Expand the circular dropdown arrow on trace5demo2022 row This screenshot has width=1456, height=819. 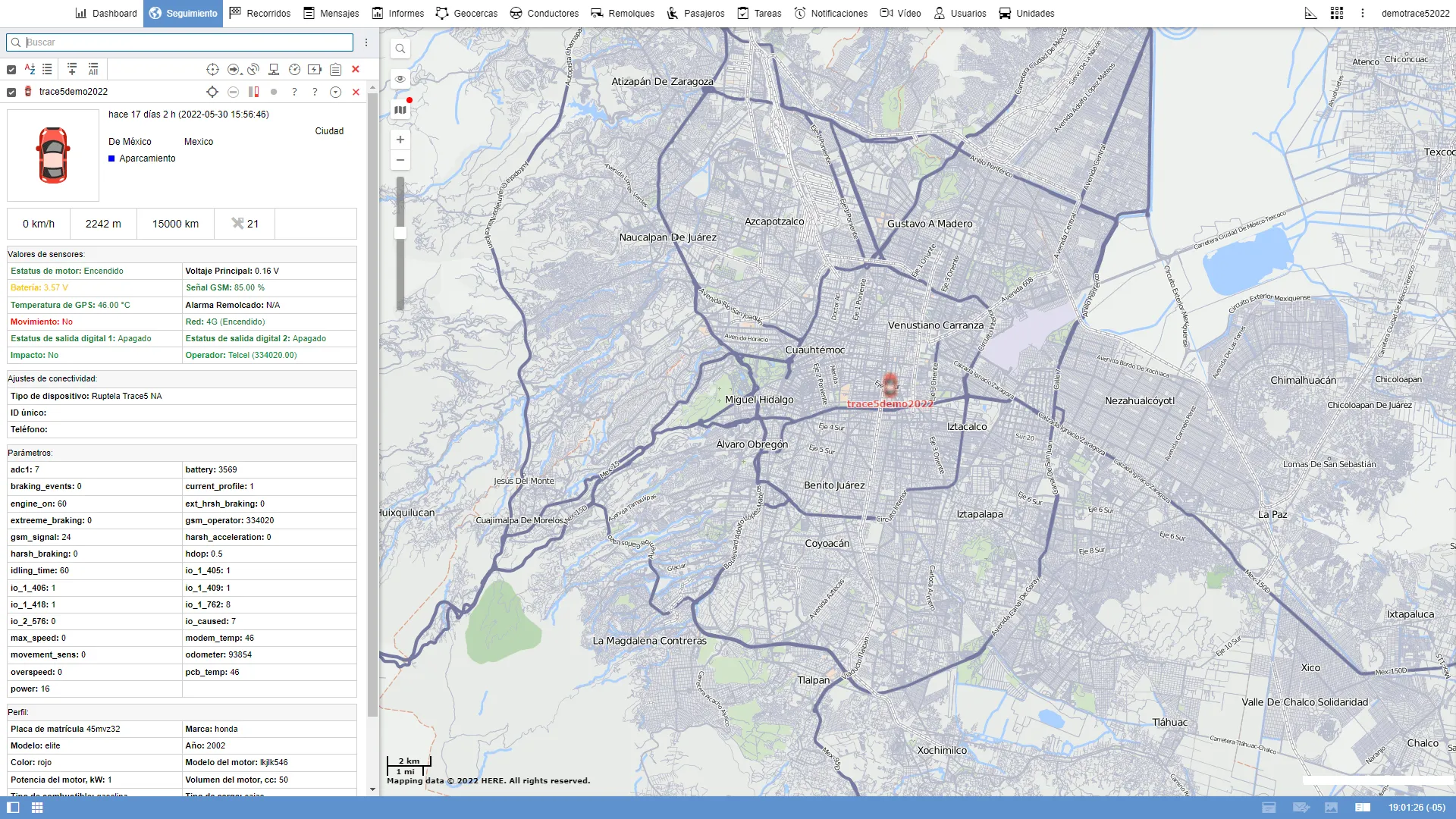tap(334, 92)
